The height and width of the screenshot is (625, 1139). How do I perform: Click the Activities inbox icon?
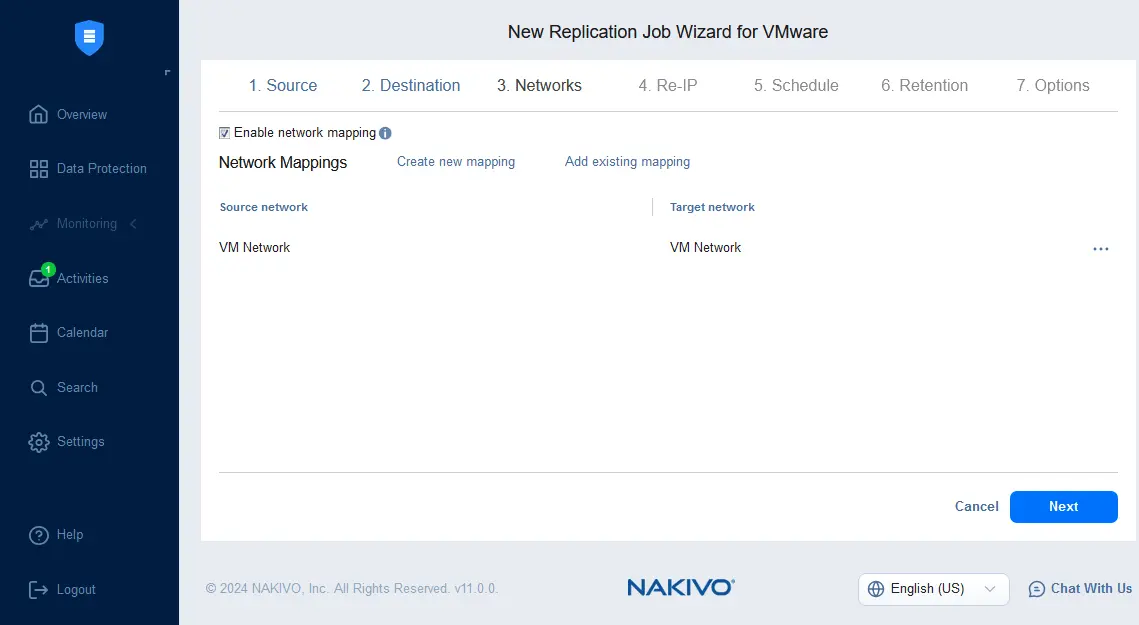[x=38, y=279]
